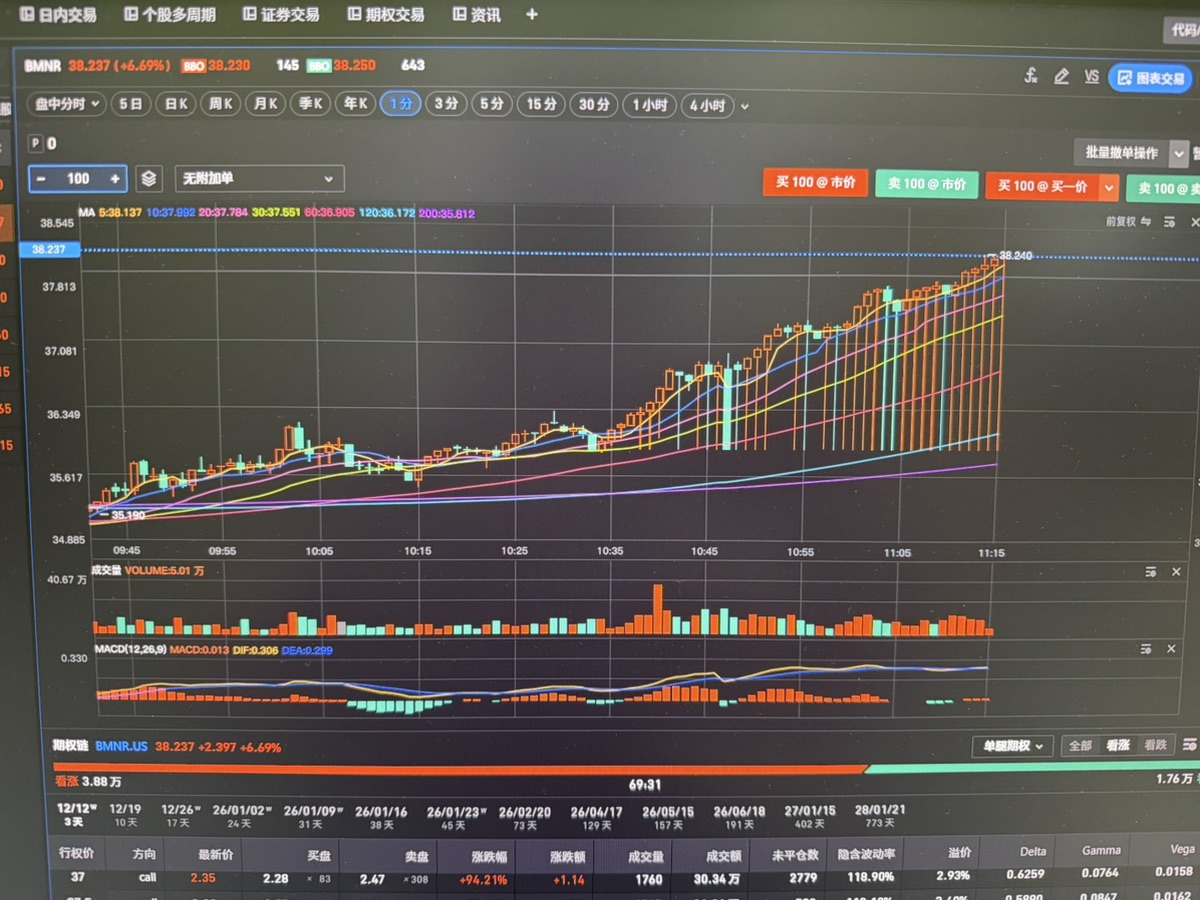1200x900 pixels.
Task: Click the P position badge icon
Action: pyautogui.click(x=36, y=144)
